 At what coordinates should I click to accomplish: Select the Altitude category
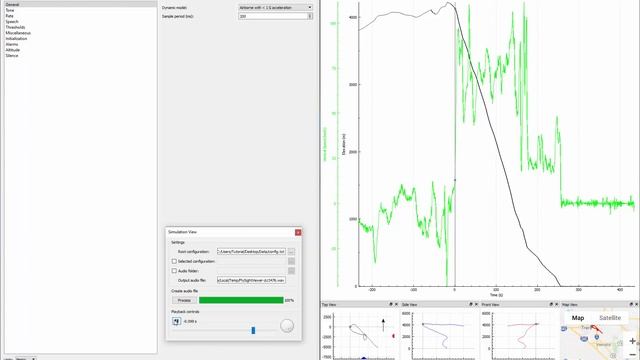click(x=13, y=50)
